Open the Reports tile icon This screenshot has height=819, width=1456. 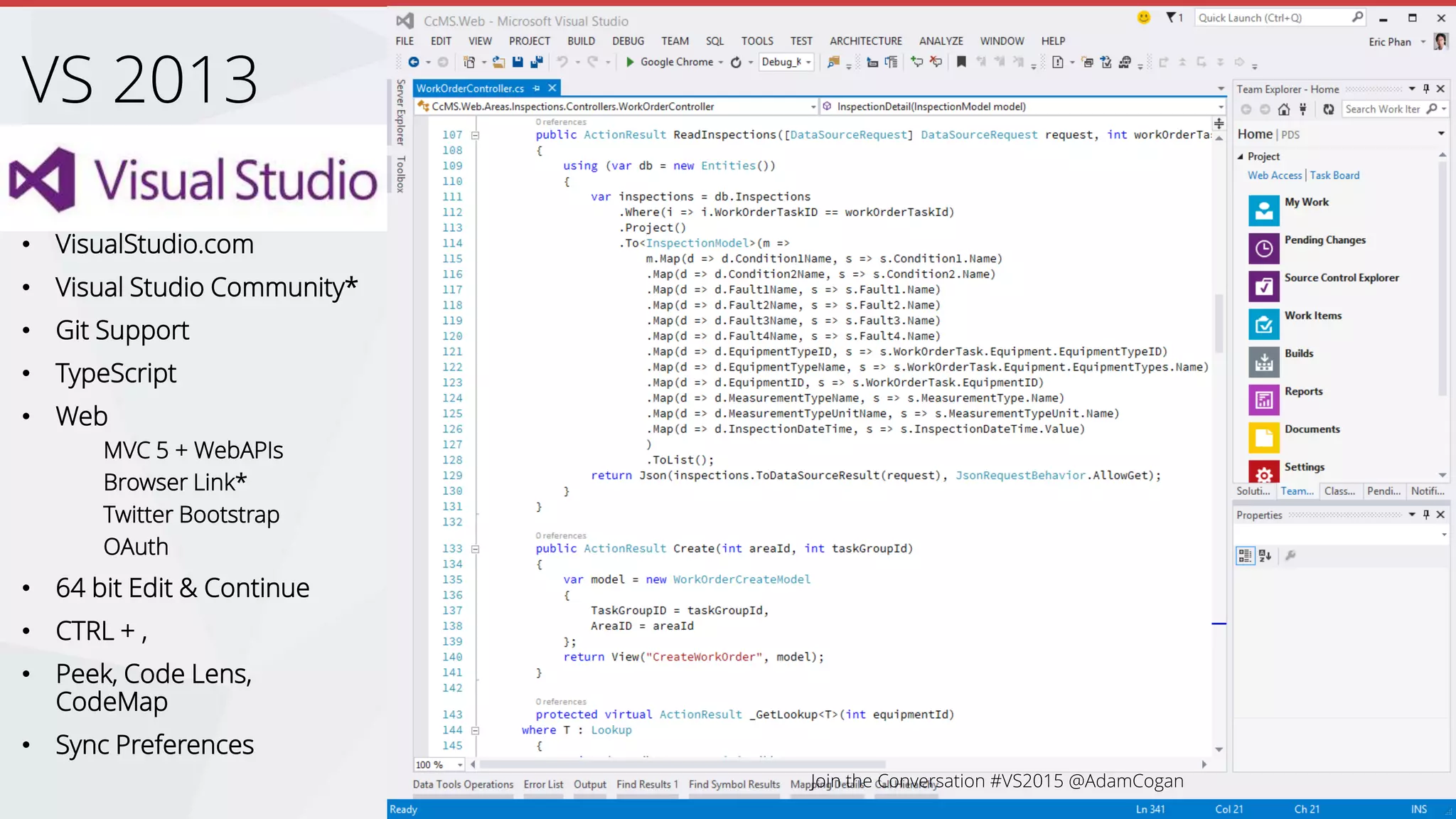point(1264,400)
